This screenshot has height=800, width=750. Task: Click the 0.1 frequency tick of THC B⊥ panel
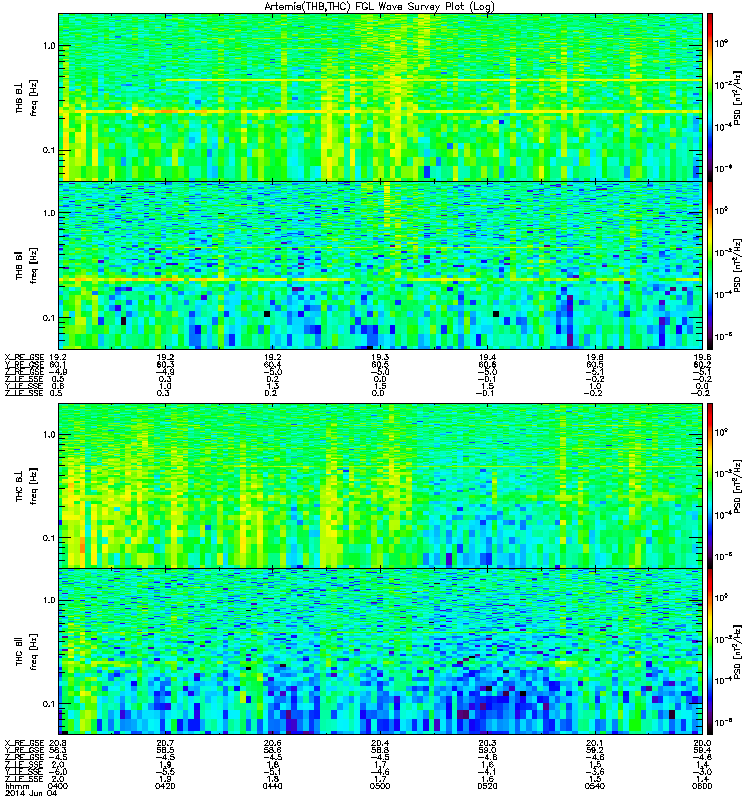coord(49,538)
